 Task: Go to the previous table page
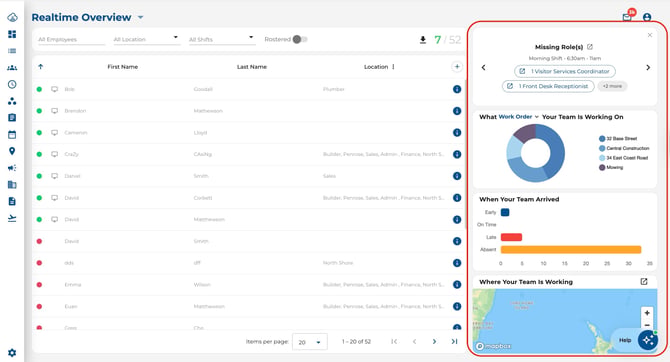coord(414,341)
